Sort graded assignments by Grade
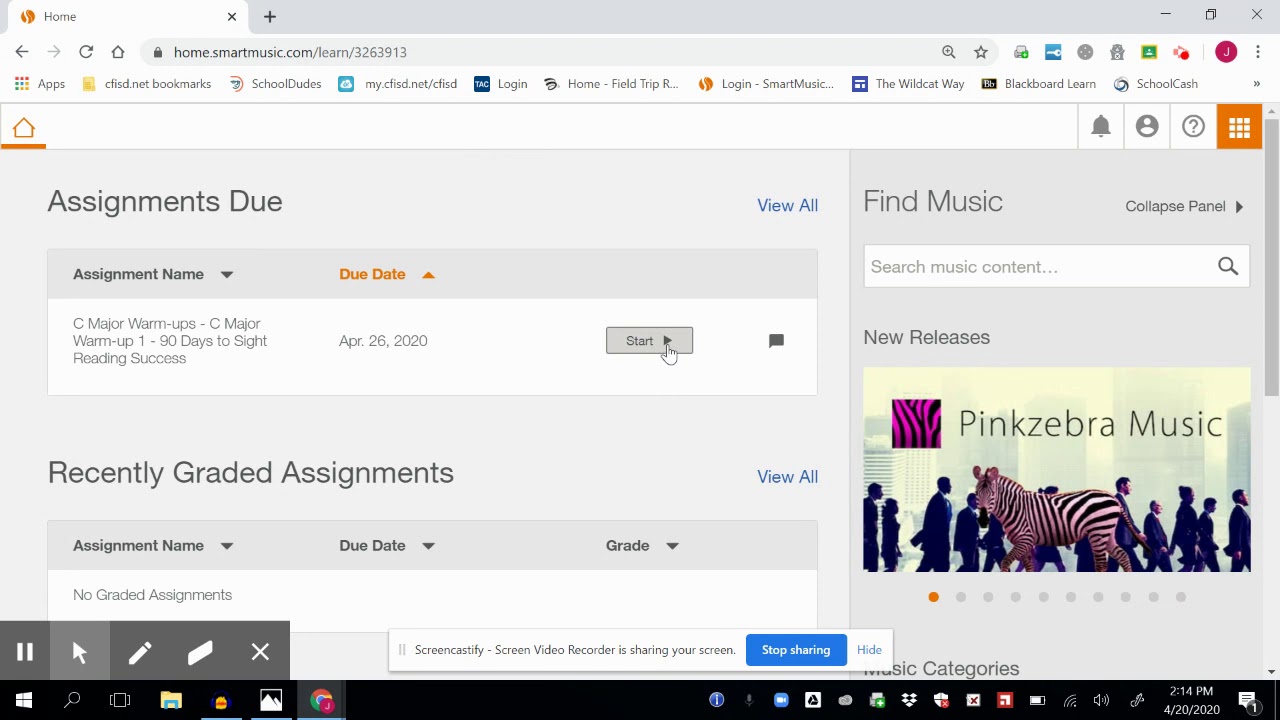 click(x=672, y=545)
